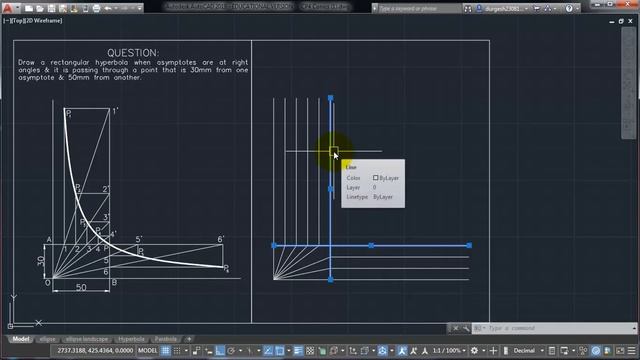Click the Plot printer icon
Screen dimensions: 640x360
[x=96, y=8]
